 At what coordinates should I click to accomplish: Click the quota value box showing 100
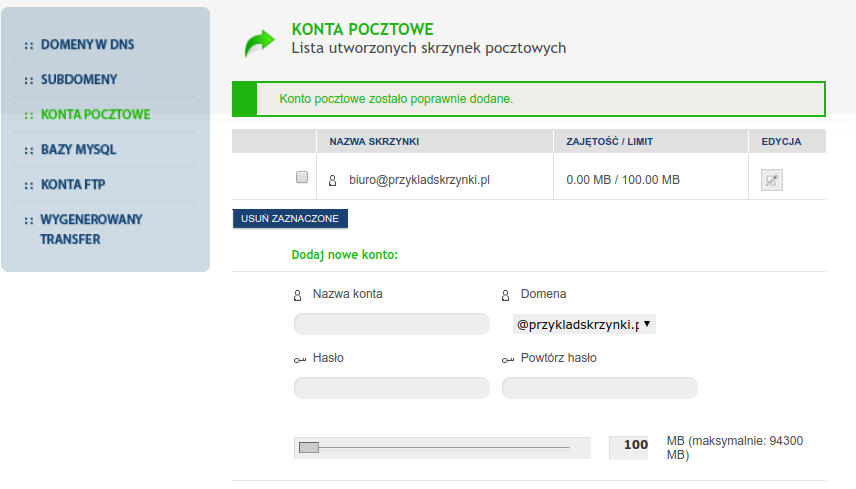[629, 448]
